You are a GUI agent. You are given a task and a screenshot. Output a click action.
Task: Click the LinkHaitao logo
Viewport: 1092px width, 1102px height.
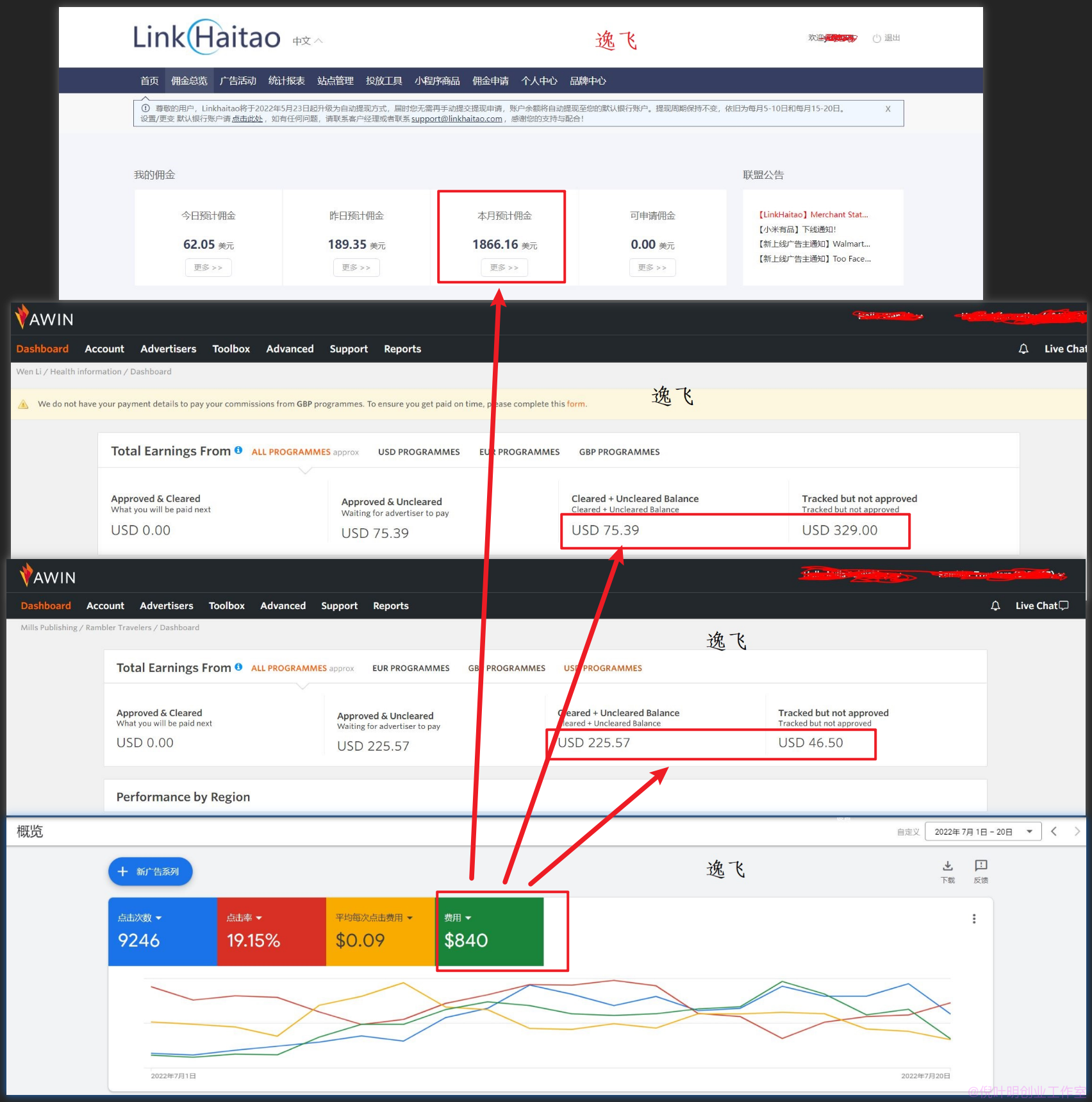tap(206, 37)
